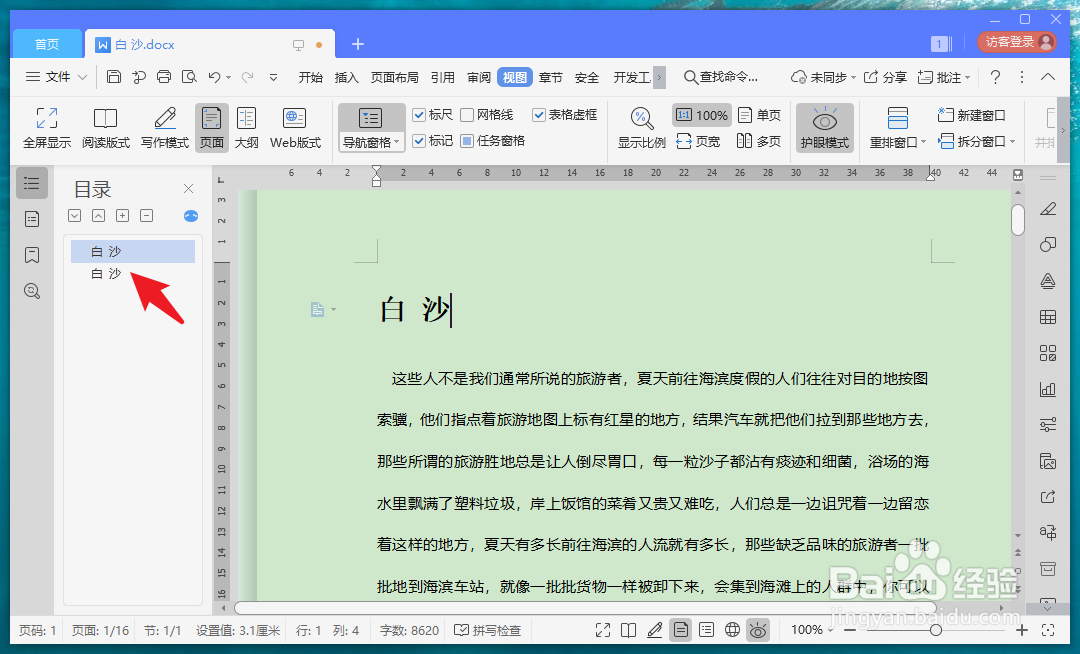Choose single page view (单页)
1080x654 pixels.
[759, 115]
